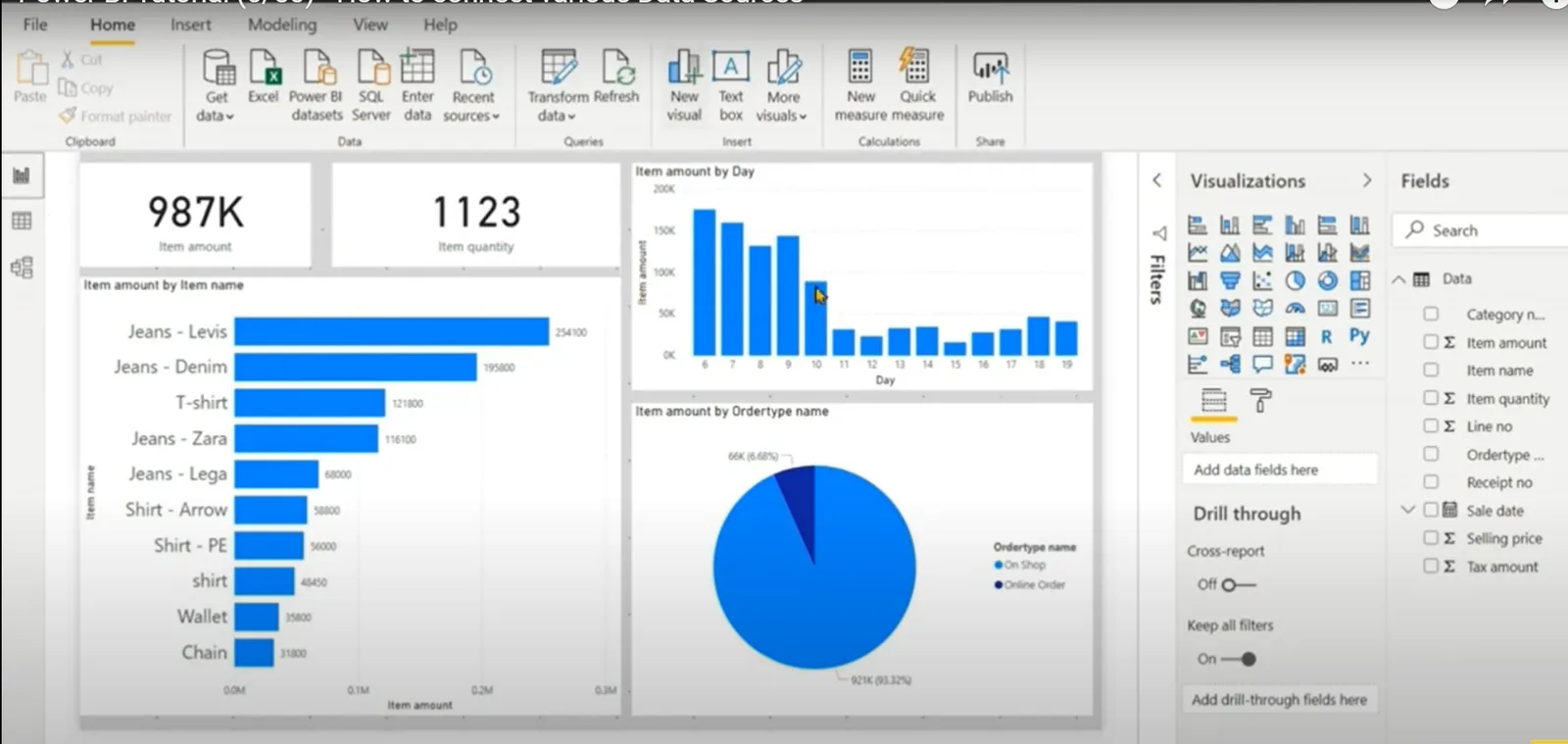
Task: Collapse the Visualizations pane with its chevron
Action: (x=1367, y=180)
